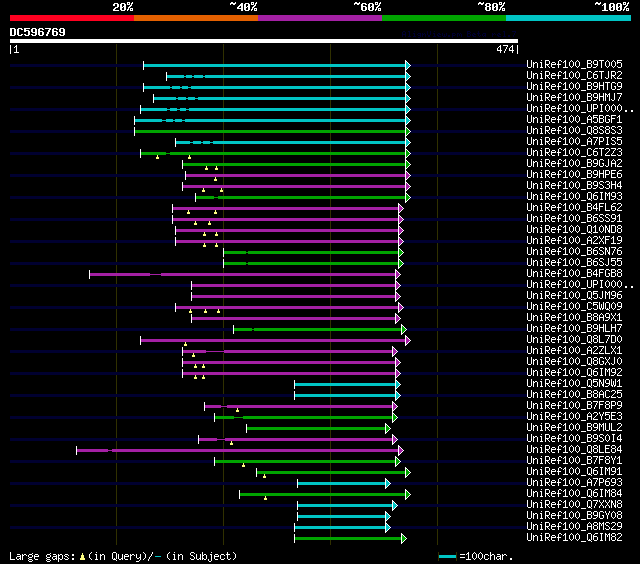
Task: Select the UniRef100_B6SN76 label
Action: 574,251
